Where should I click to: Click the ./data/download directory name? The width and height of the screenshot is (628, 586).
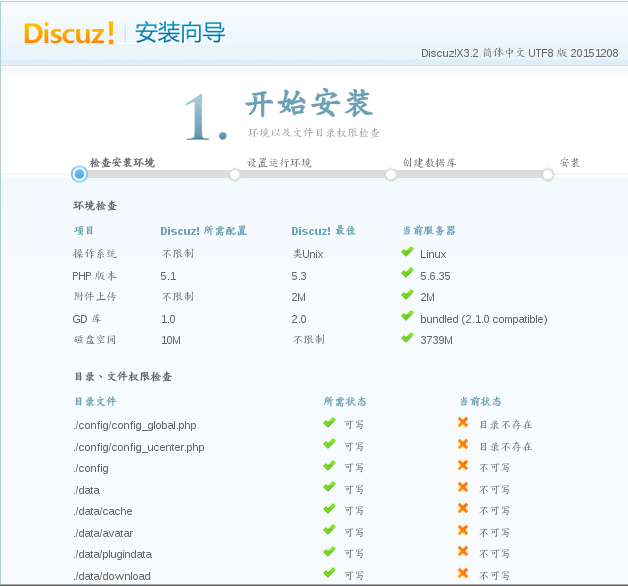tap(112, 576)
